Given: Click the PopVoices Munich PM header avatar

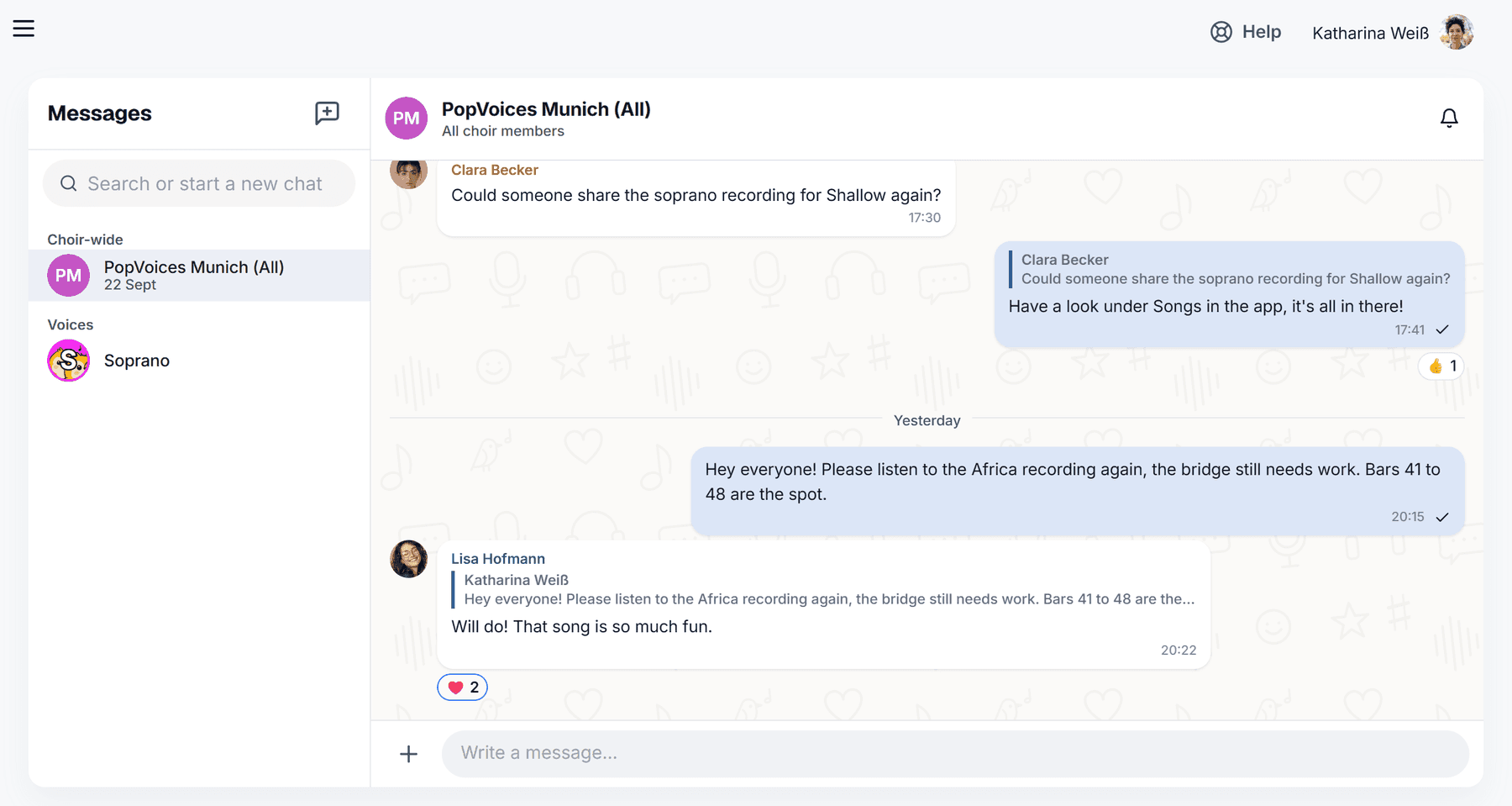Looking at the screenshot, I should click(407, 119).
